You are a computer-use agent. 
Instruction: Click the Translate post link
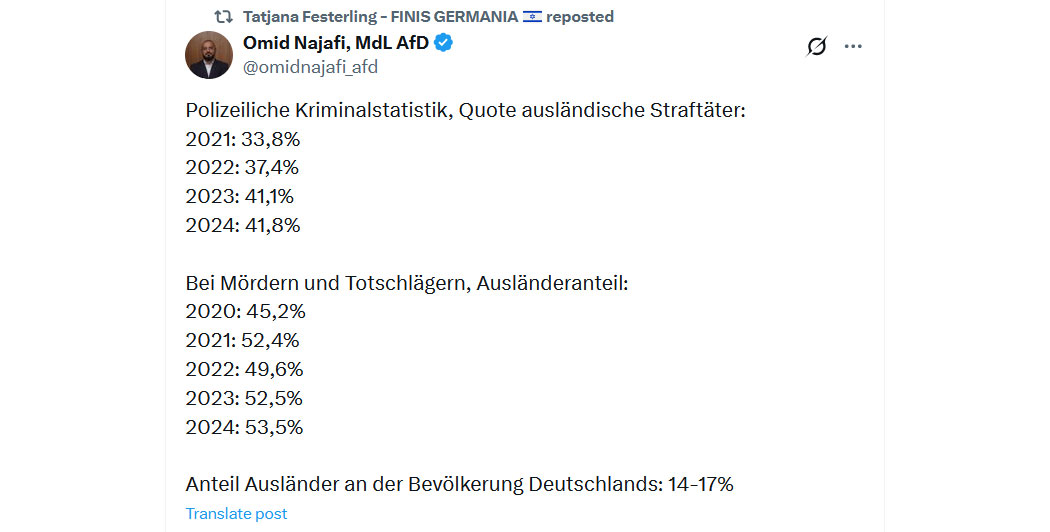(236, 513)
